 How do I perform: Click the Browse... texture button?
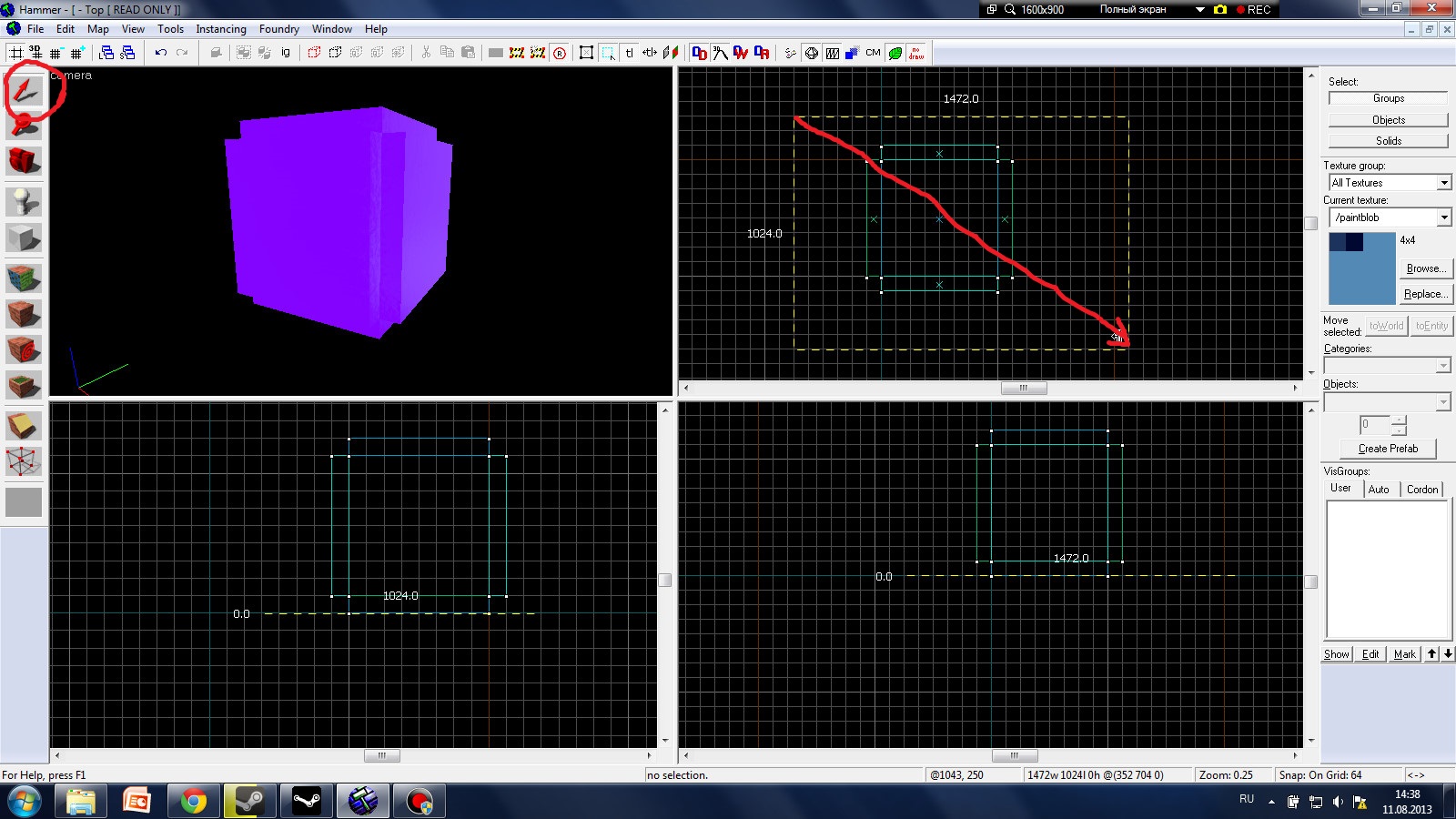tap(1425, 268)
